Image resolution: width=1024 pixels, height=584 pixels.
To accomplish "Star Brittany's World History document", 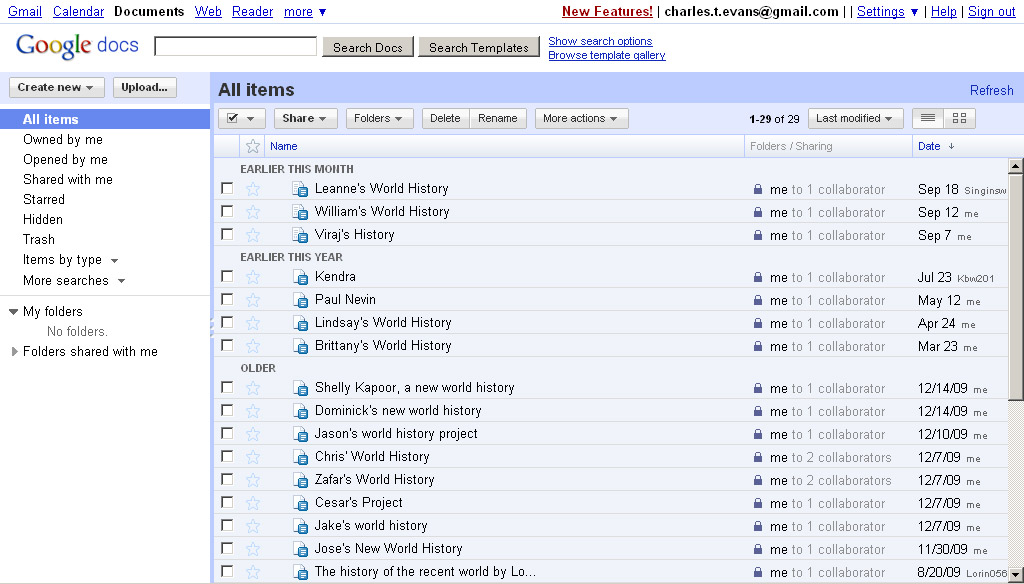I will [x=253, y=346].
